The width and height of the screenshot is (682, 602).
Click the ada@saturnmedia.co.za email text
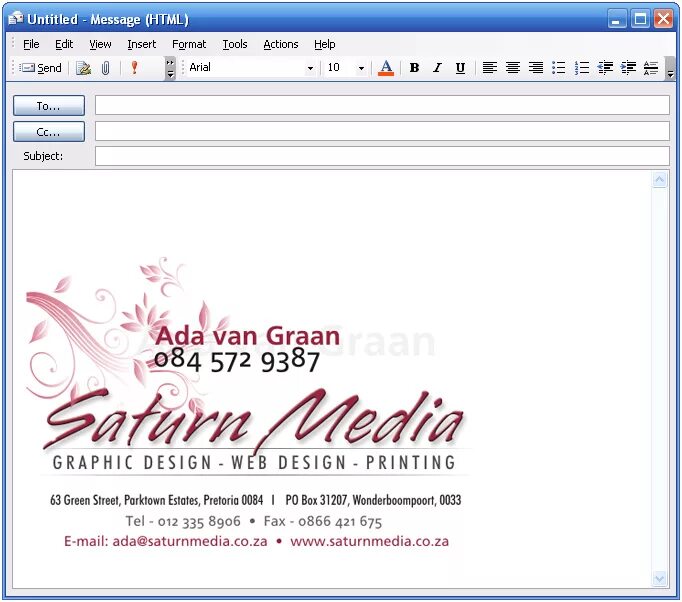pos(190,541)
